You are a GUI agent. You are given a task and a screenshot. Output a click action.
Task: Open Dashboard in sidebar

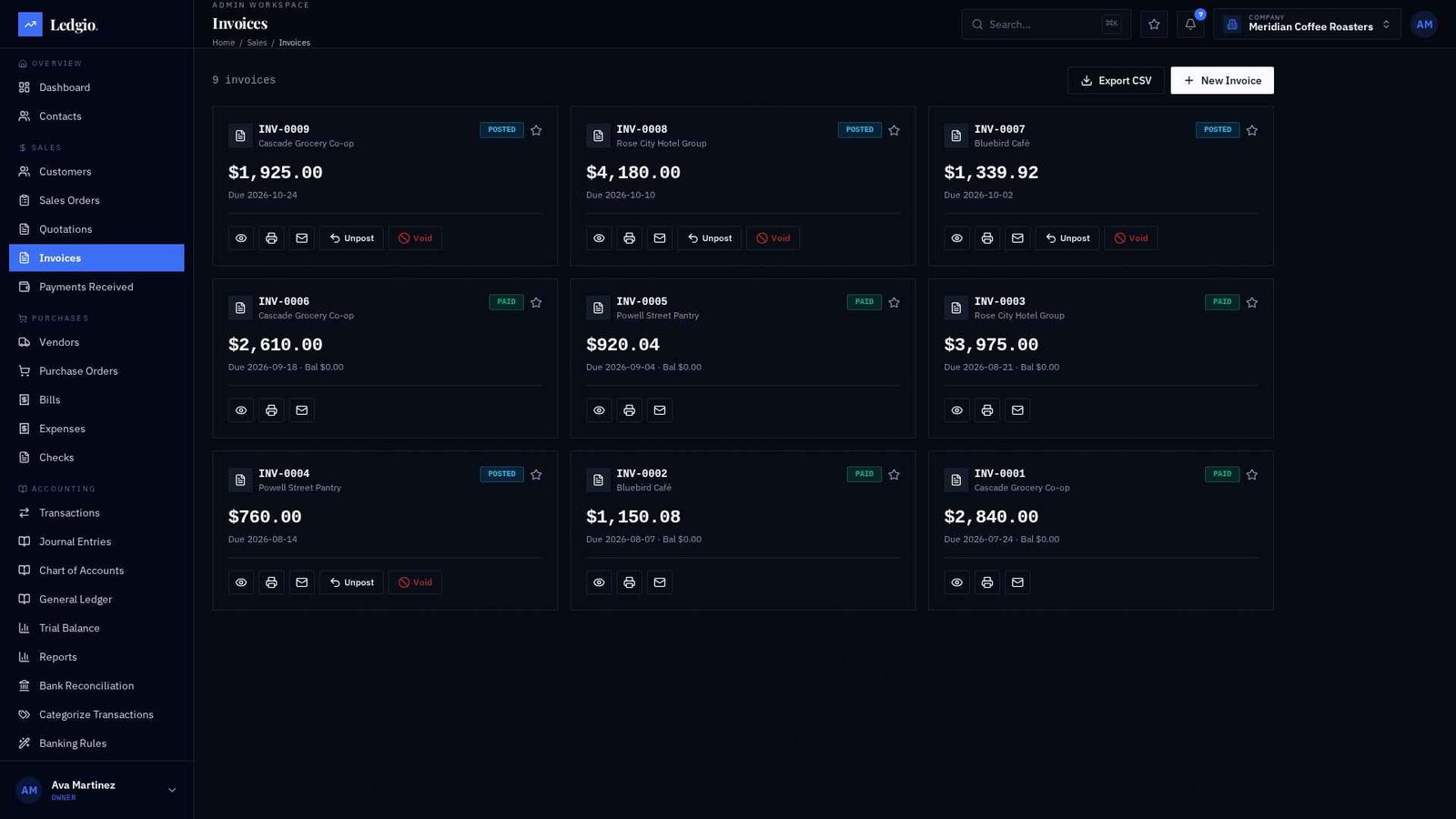(96, 87)
